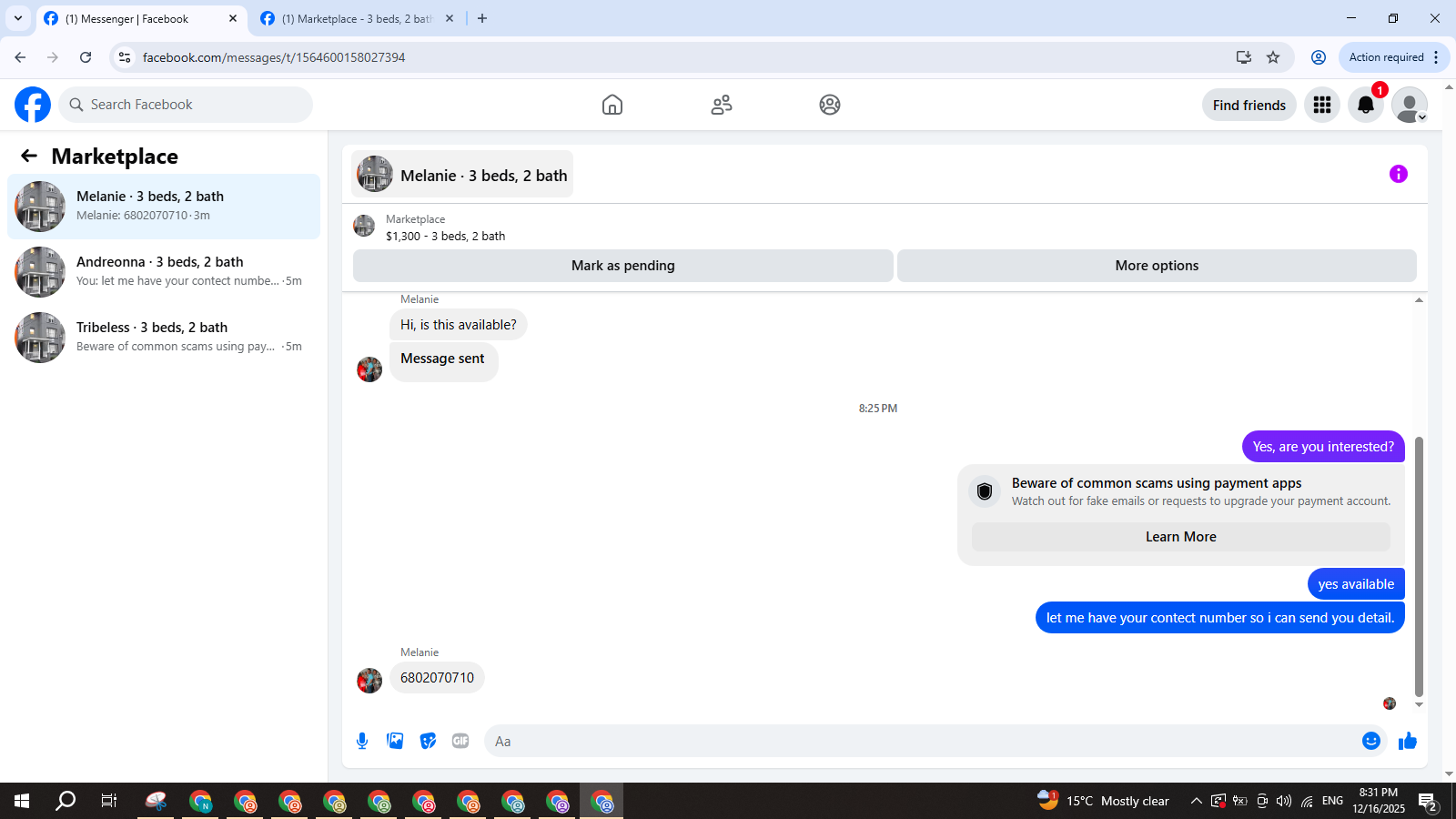Screen dimensions: 1456x819
Task: Bookmark this page with the star icon
Action: tap(1273, 57)
